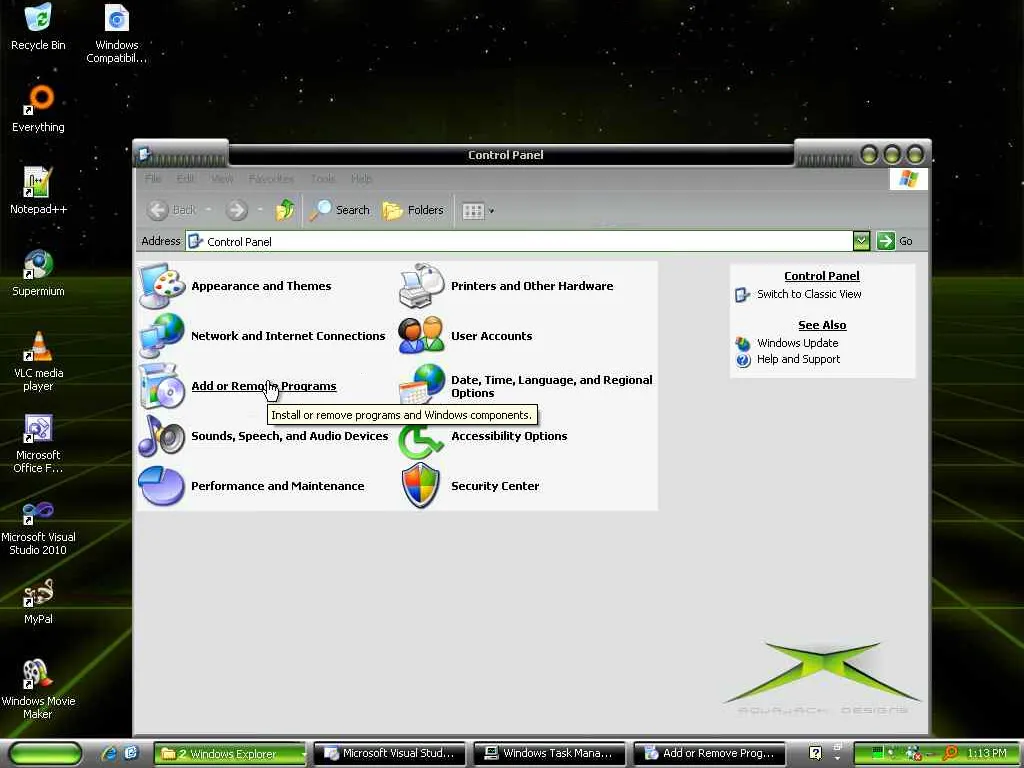Click the Views grid toolbar icon

point(473,210)
